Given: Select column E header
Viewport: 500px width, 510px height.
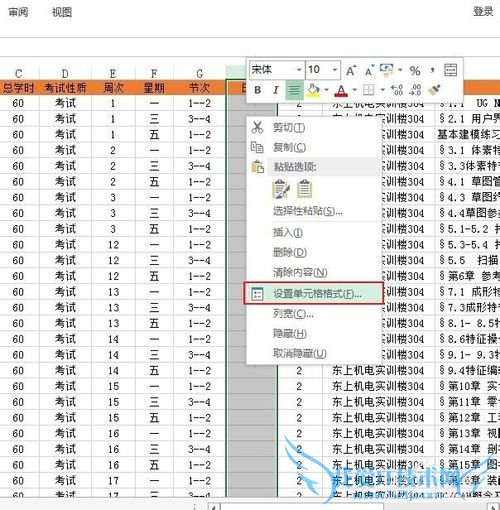Looking at the screenshot, I should (113, 73).
